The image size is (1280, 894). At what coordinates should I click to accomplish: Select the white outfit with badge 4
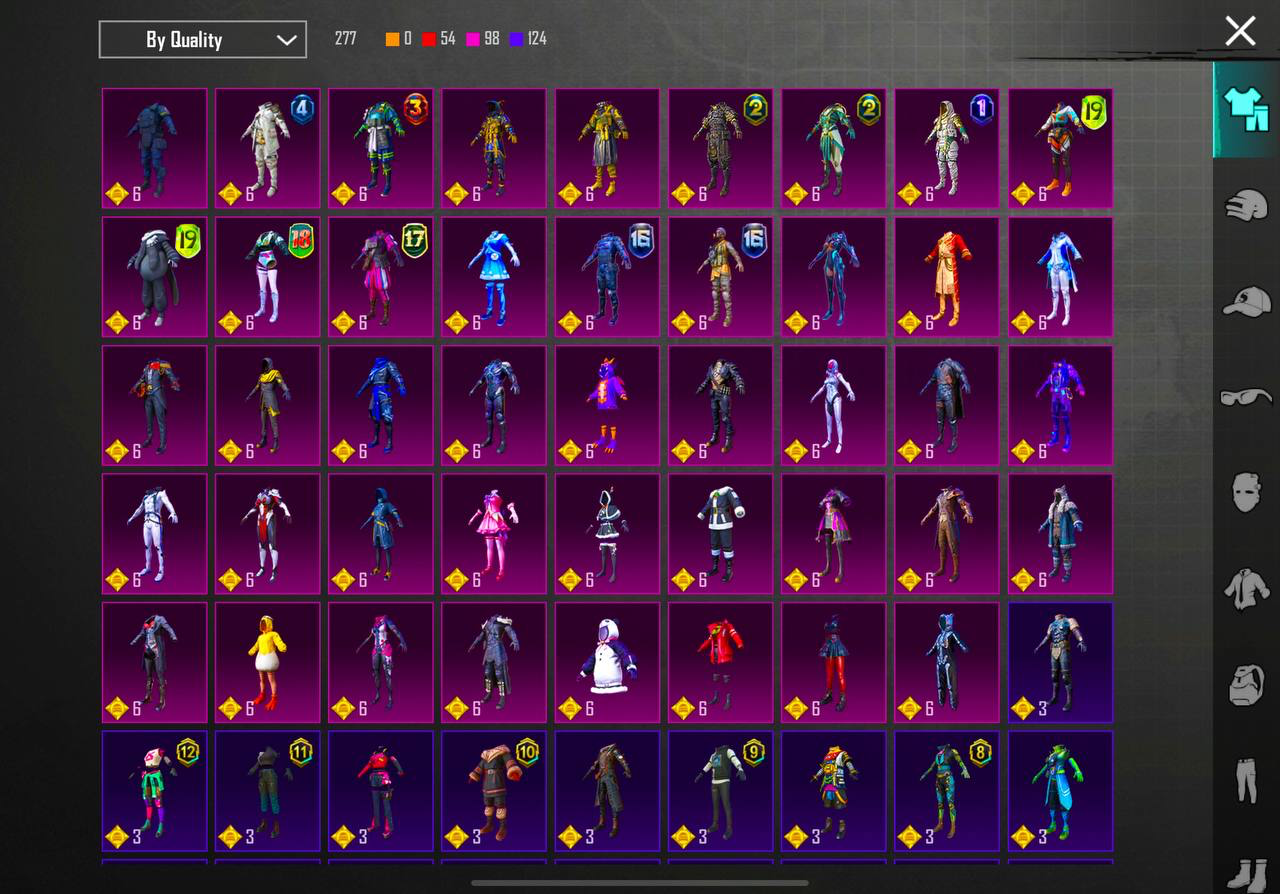[268, 148]
